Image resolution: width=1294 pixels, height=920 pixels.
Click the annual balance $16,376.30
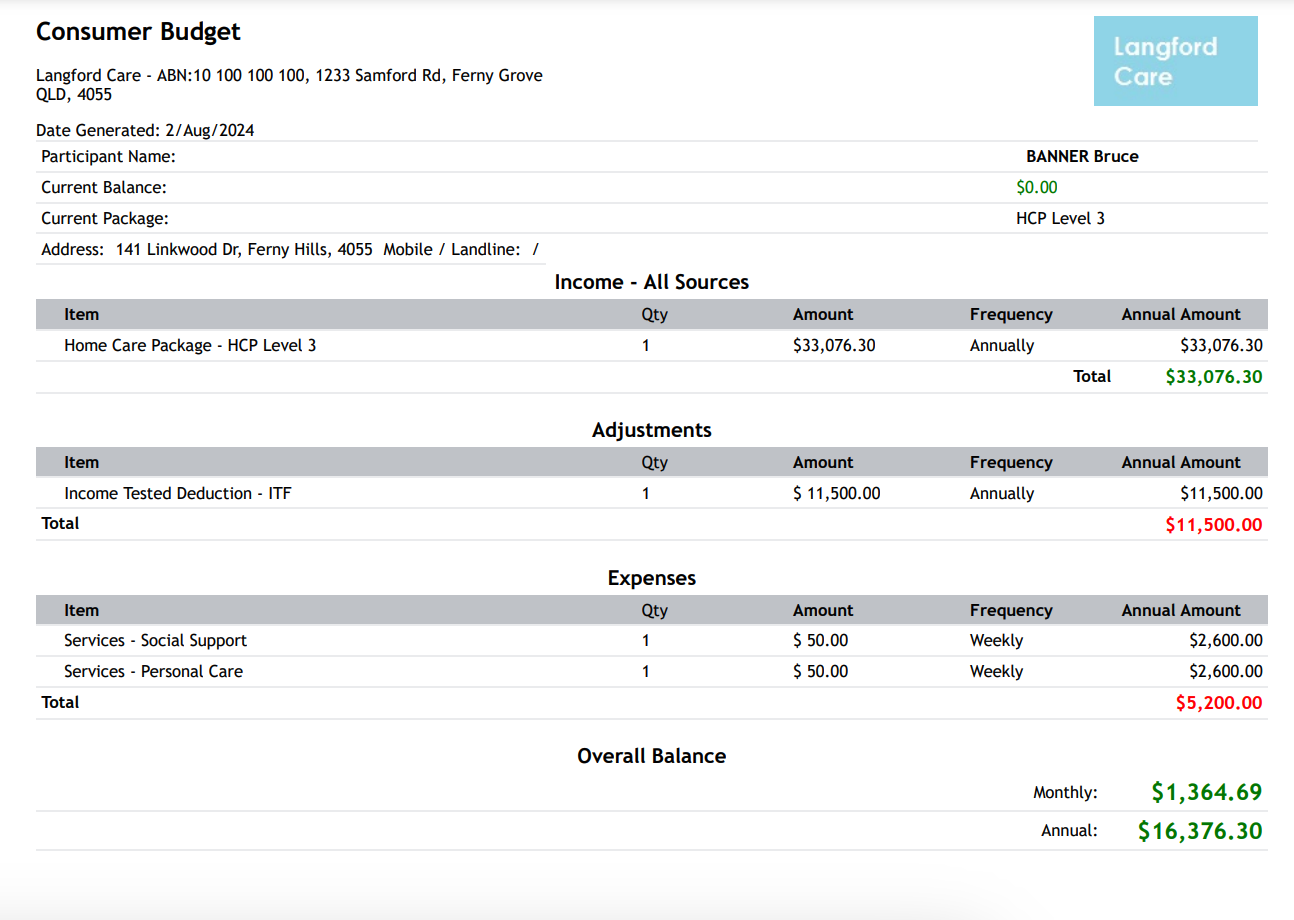click(x=1199, y=831)
